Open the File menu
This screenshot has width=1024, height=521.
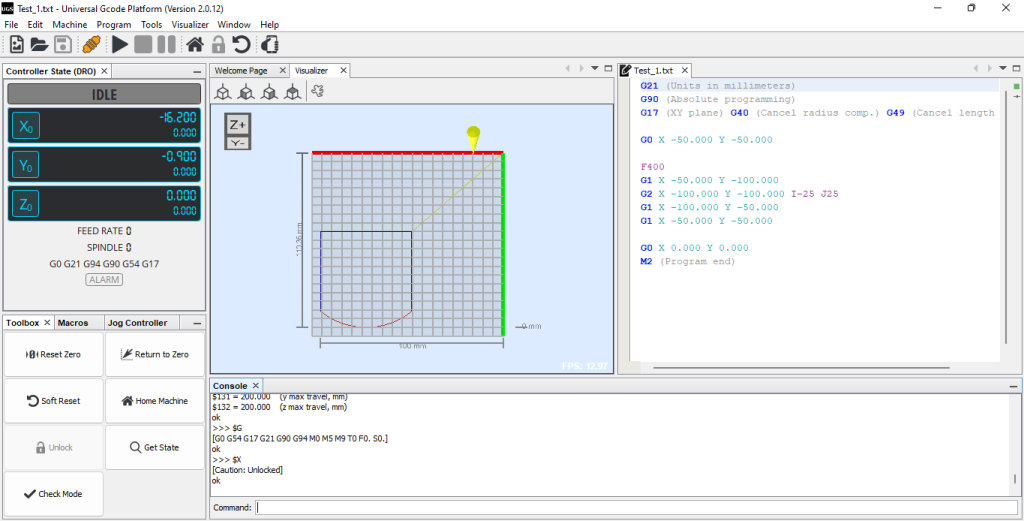point(11,25)
